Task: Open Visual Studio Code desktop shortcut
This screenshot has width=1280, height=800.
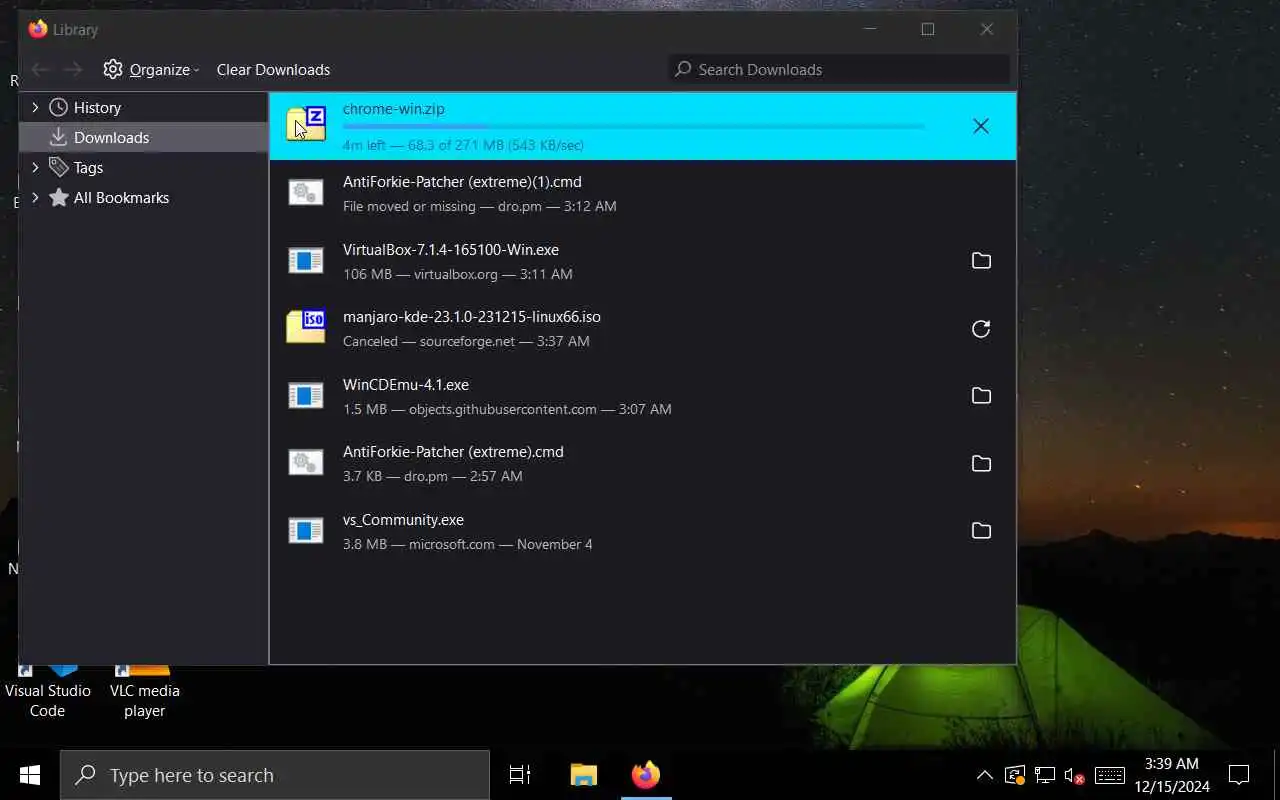Action: click(x=47, y=691)
